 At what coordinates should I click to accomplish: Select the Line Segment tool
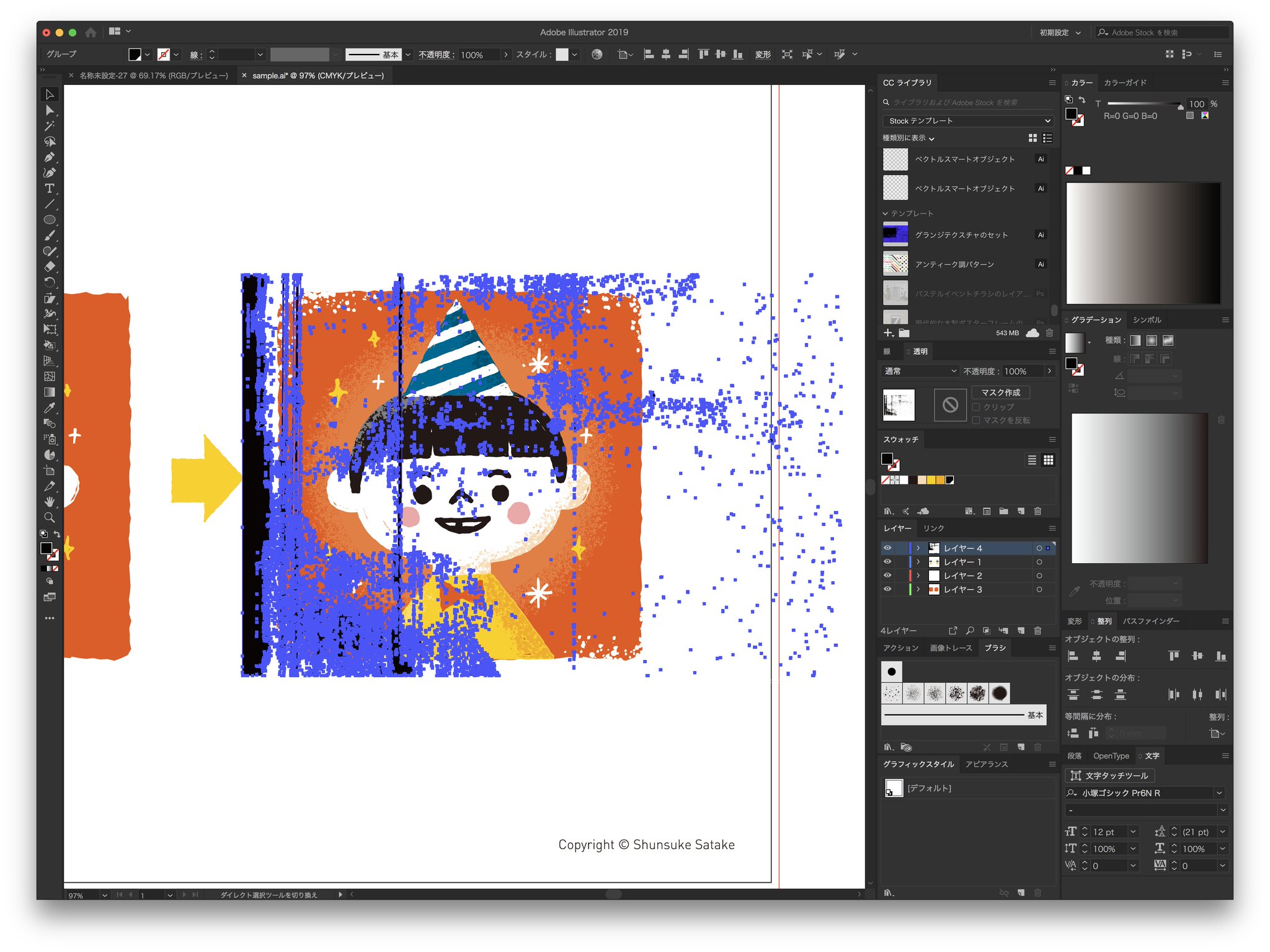coord(50,204)
